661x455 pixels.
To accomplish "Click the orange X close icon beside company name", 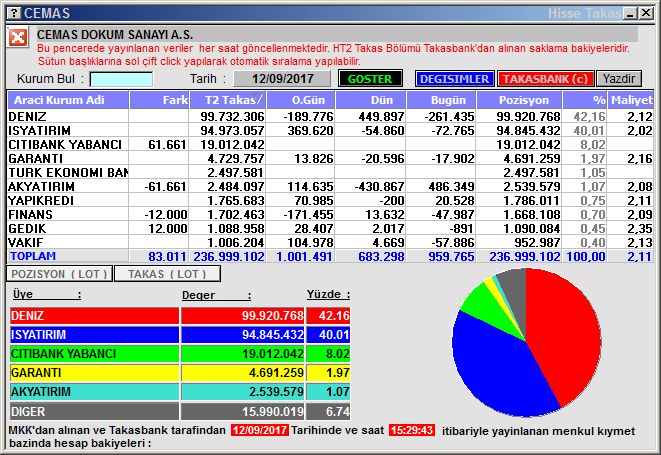I will coord(17,38).
